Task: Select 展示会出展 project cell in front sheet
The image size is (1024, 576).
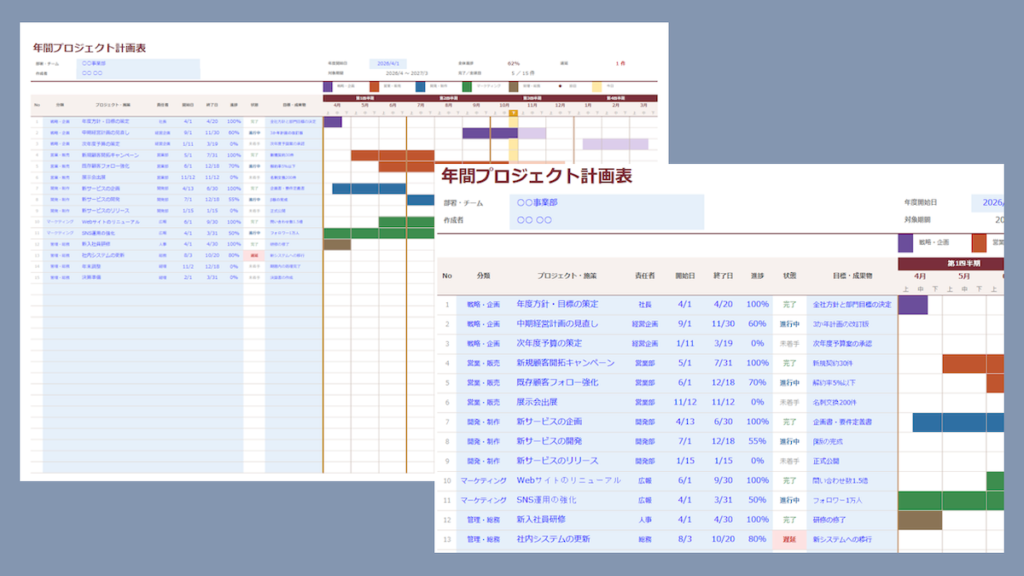Action: point(537,402)
